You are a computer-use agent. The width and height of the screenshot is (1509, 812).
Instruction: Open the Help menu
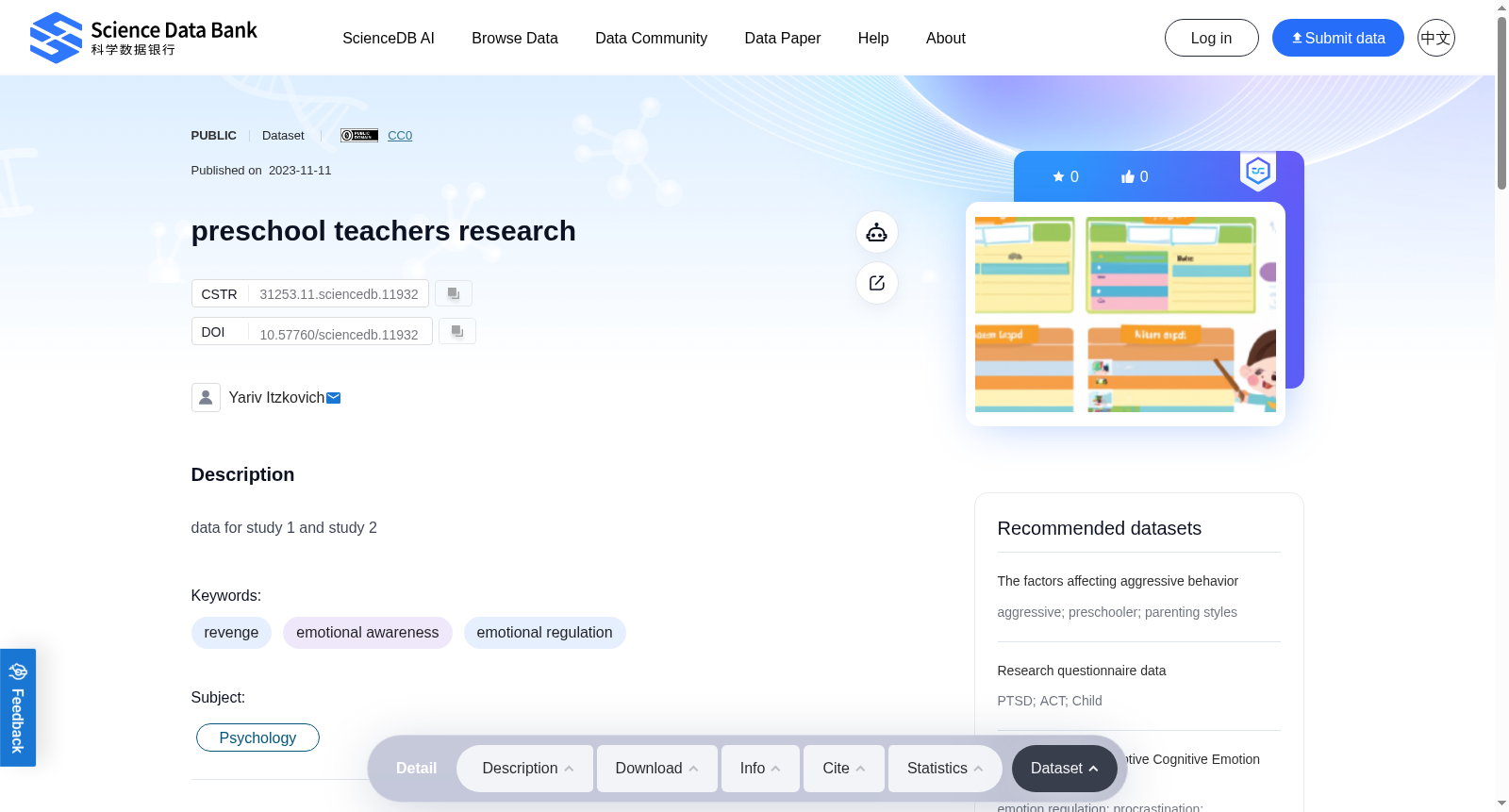pyautogui.click(x=873, y=38)
